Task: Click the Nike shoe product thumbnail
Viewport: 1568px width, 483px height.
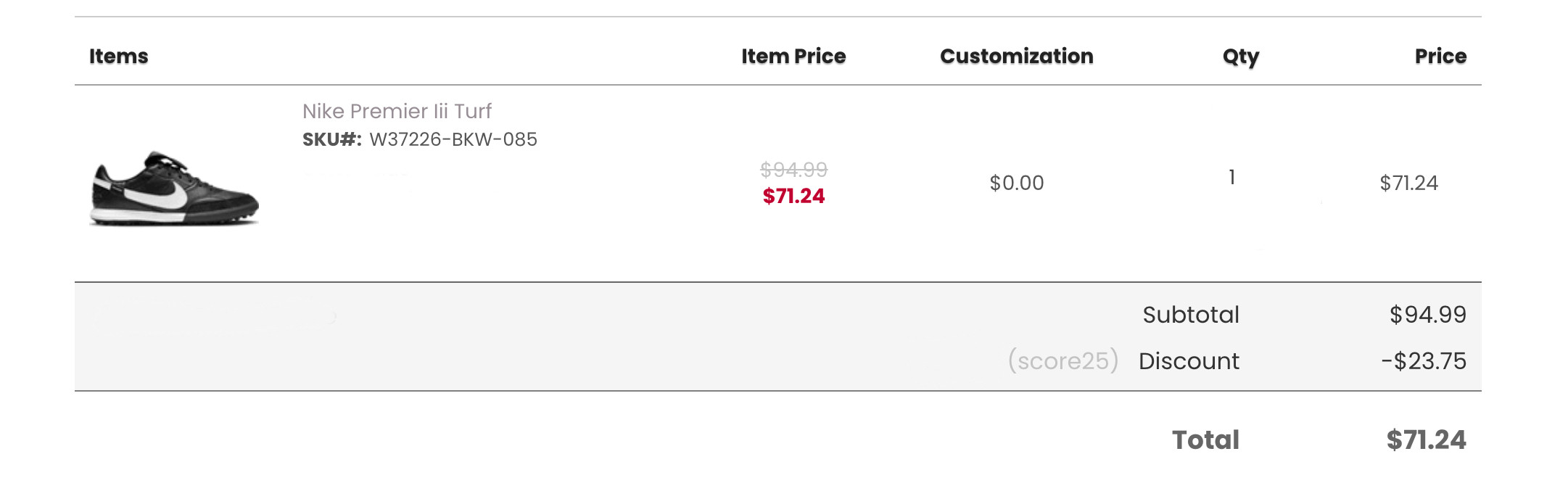Action: click(x=174, y=188)
